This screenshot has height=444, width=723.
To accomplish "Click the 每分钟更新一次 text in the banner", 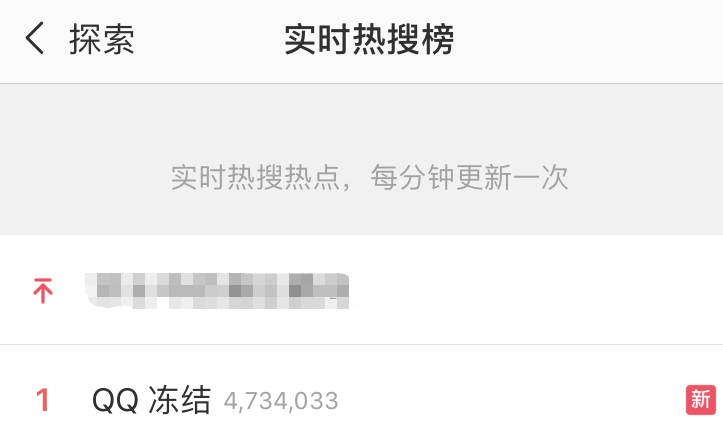I will [469, 177].
